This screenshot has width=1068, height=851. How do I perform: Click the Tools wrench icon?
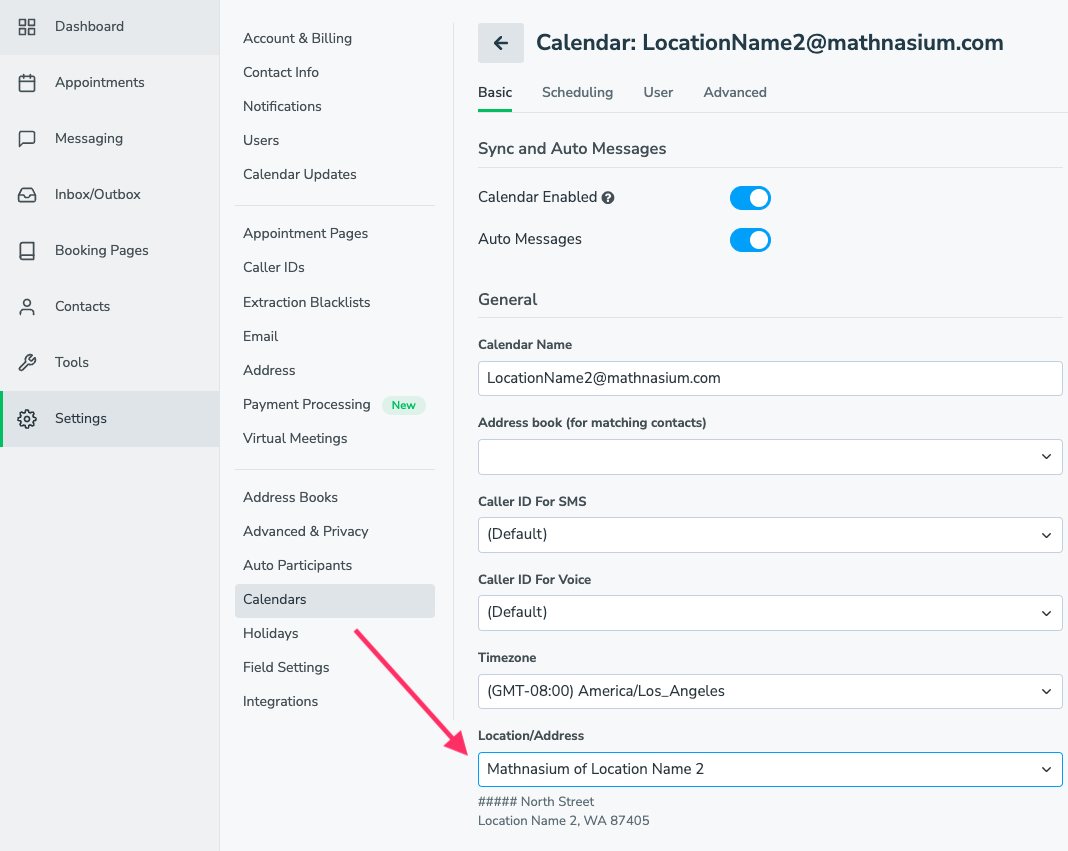pyautogui.click(x=27, y=362)
